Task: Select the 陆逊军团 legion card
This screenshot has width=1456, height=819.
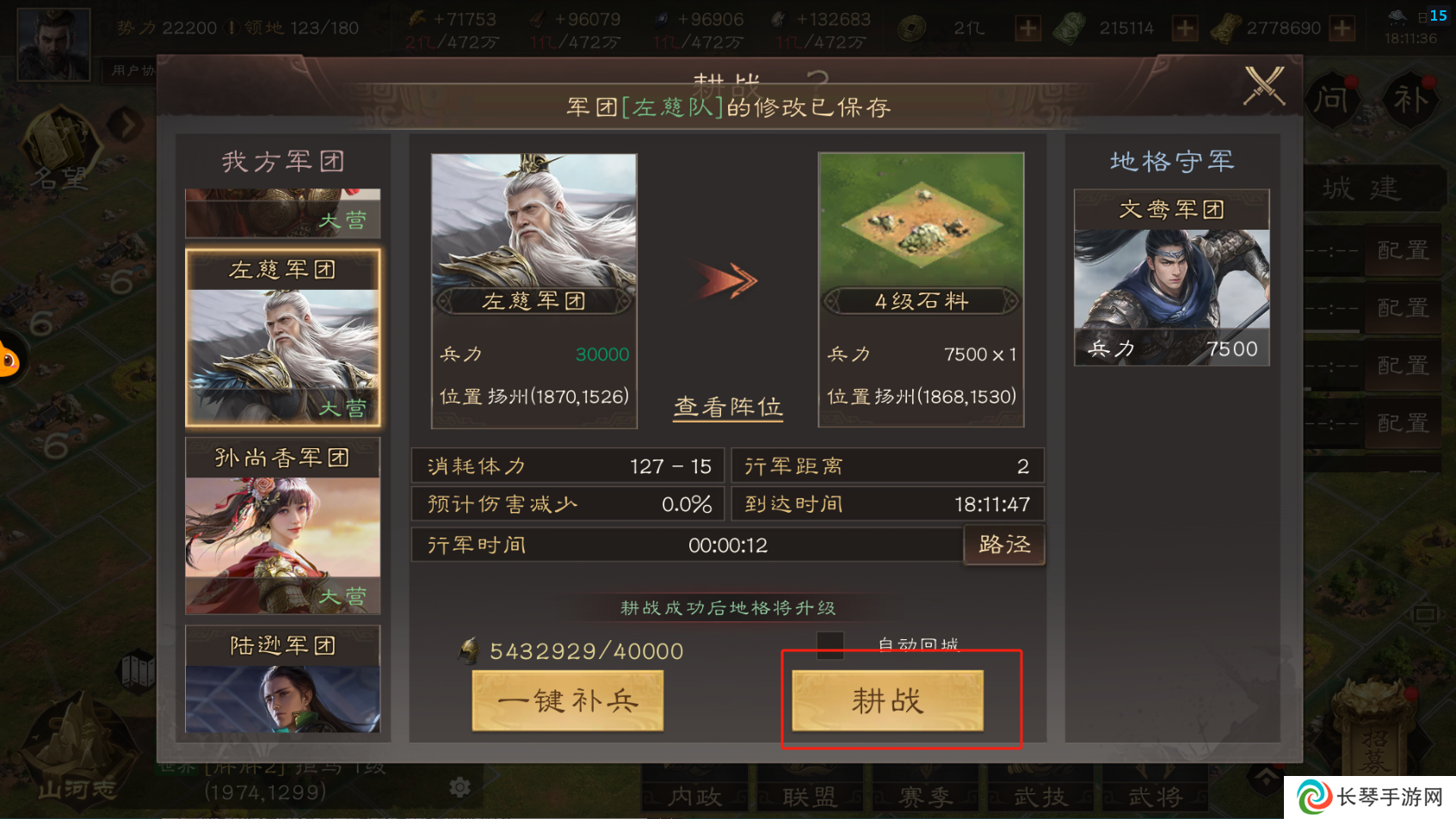Action: pos(283,679)
